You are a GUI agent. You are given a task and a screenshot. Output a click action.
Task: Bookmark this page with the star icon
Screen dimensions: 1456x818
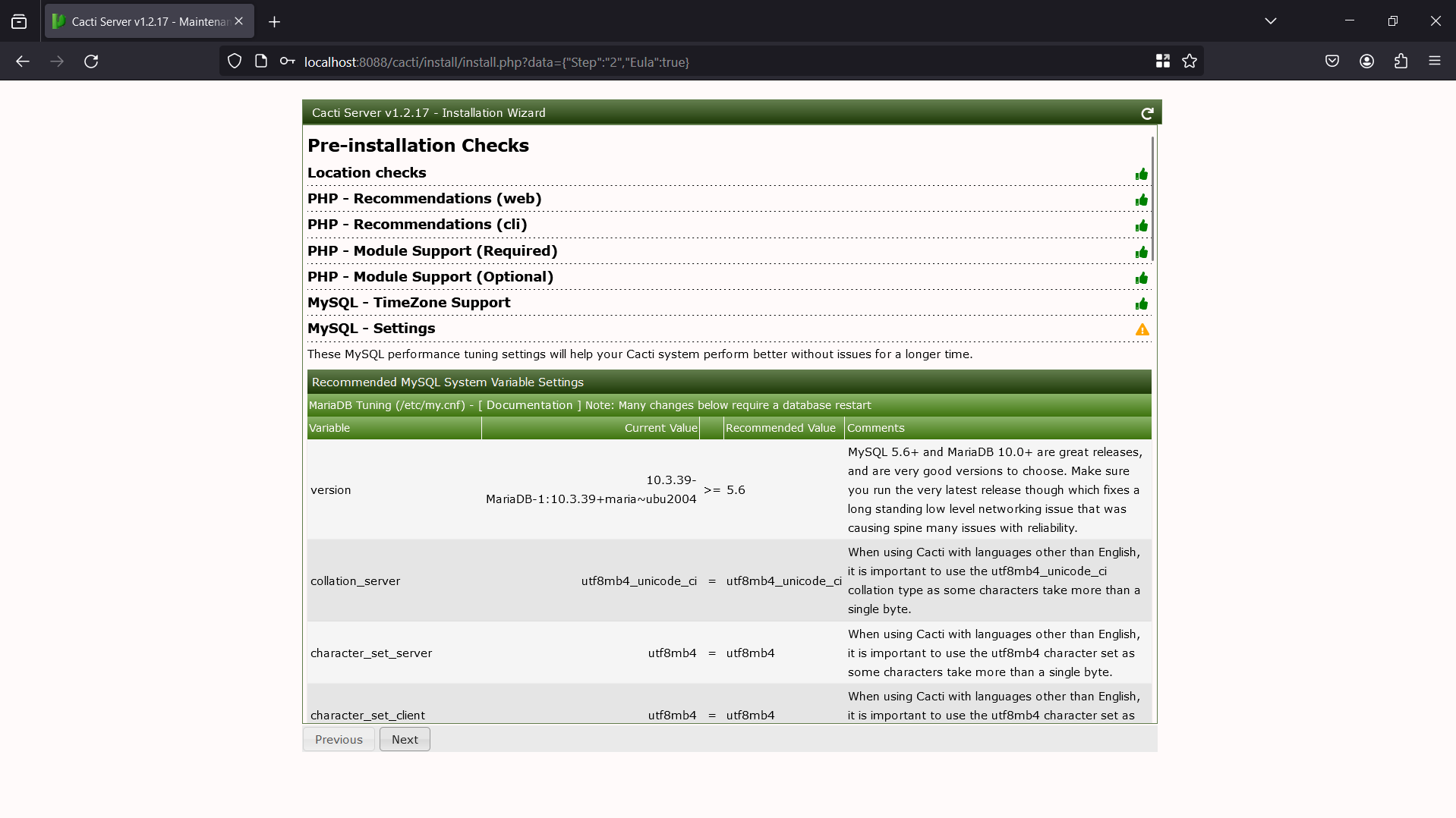coord(1190,61)
